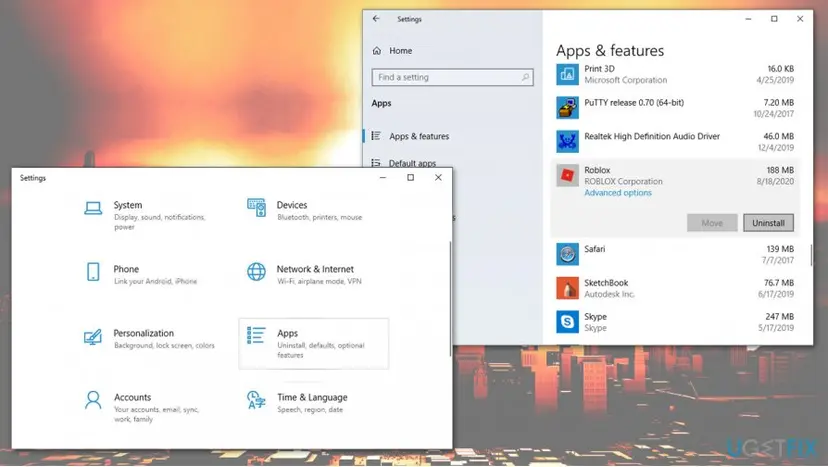The image size is (828, 467).
Task: Click the PuTTY app icon
Action: pyautogui.click(x=567, y=108)
